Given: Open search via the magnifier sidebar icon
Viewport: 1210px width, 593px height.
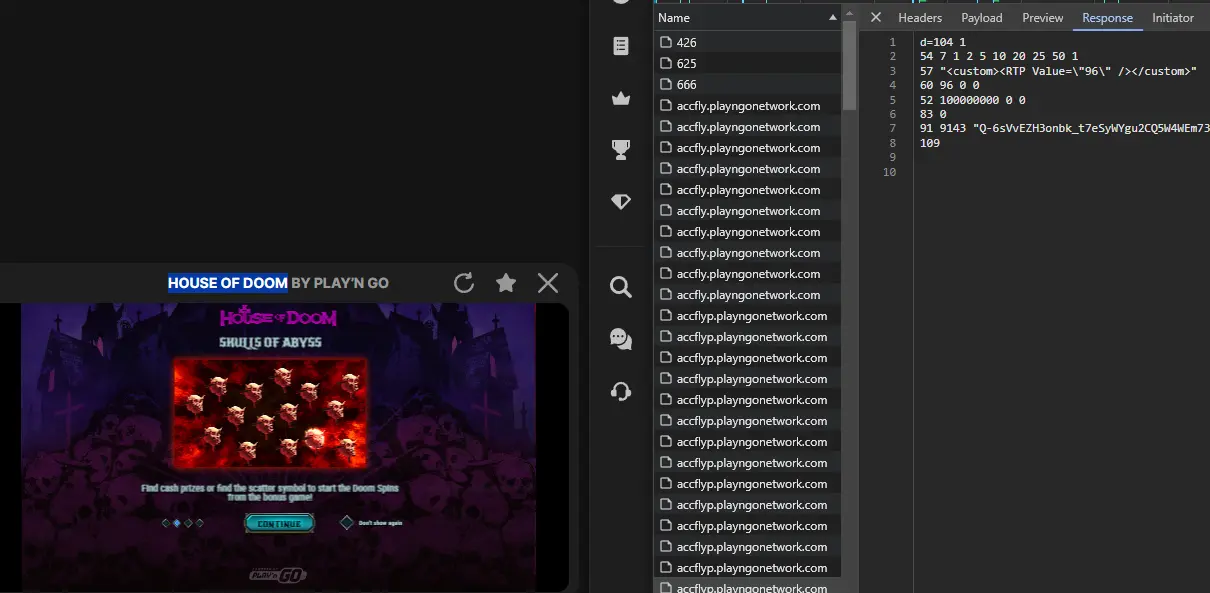Looking at the screenshot, I should [x=621, y=288].
